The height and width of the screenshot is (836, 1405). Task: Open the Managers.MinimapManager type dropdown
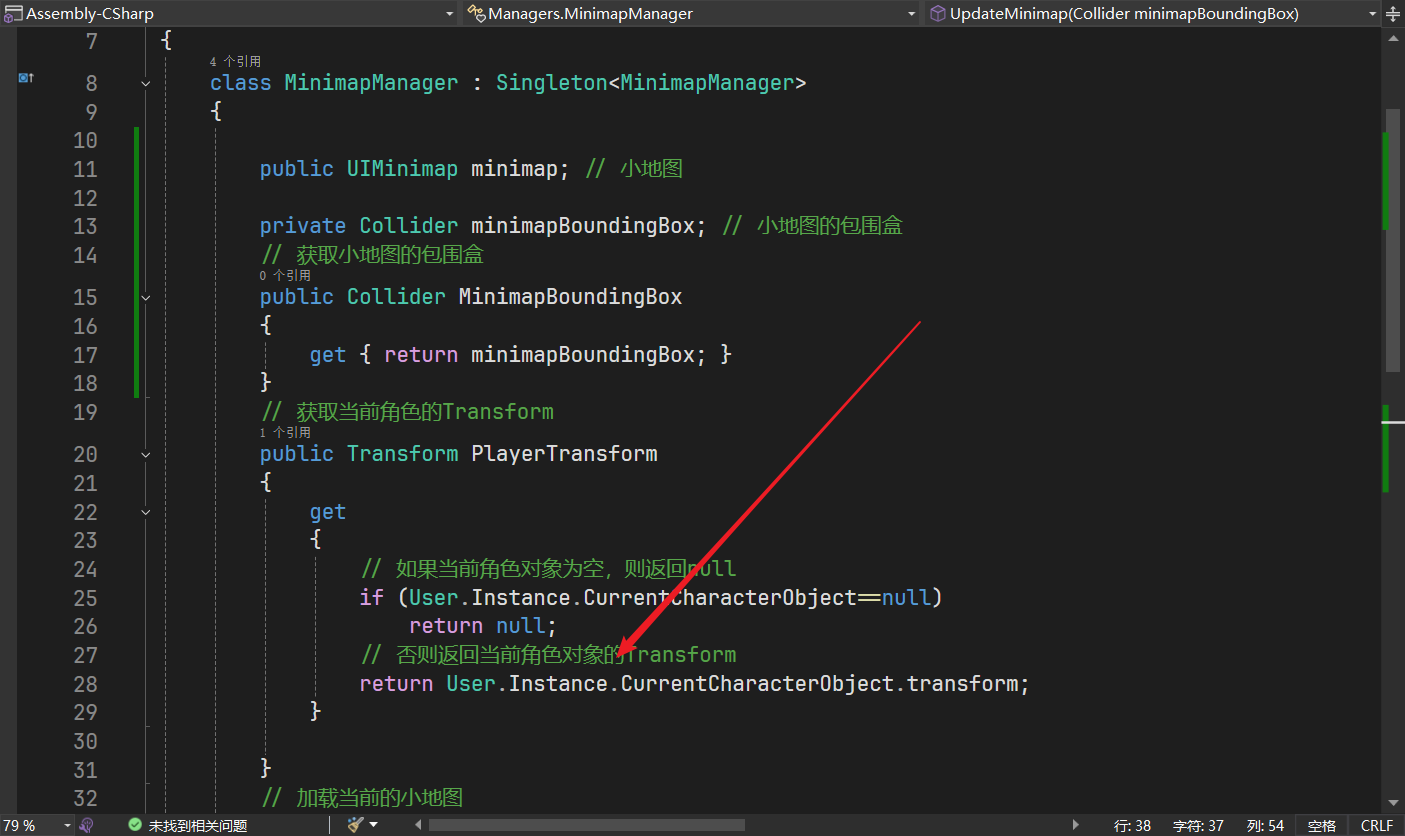[x=911, y=13]
